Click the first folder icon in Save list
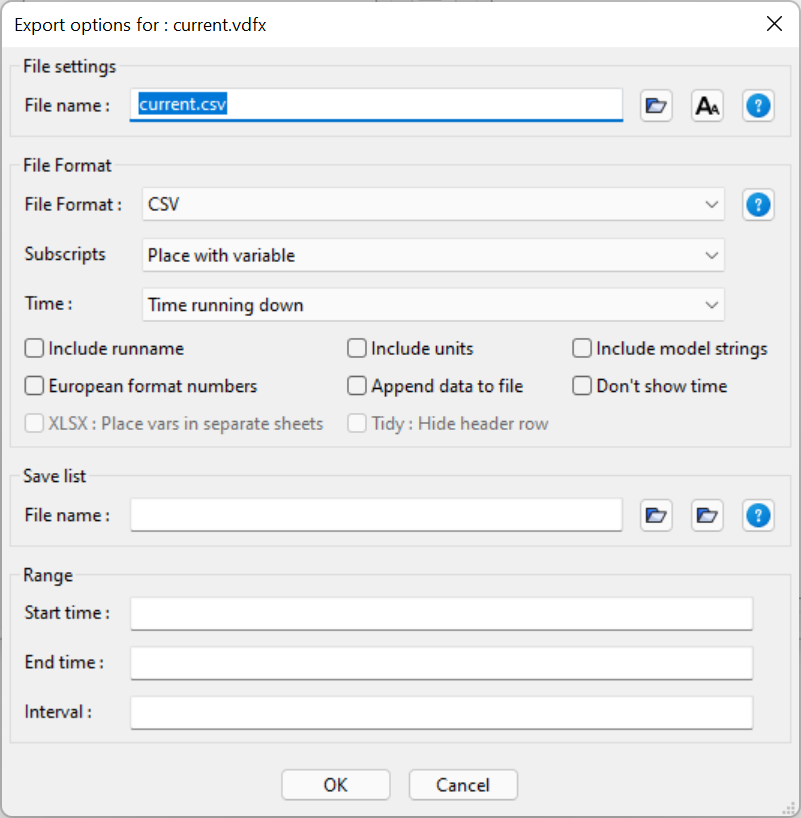The image size is (801, 818). [x=656, y=515]
